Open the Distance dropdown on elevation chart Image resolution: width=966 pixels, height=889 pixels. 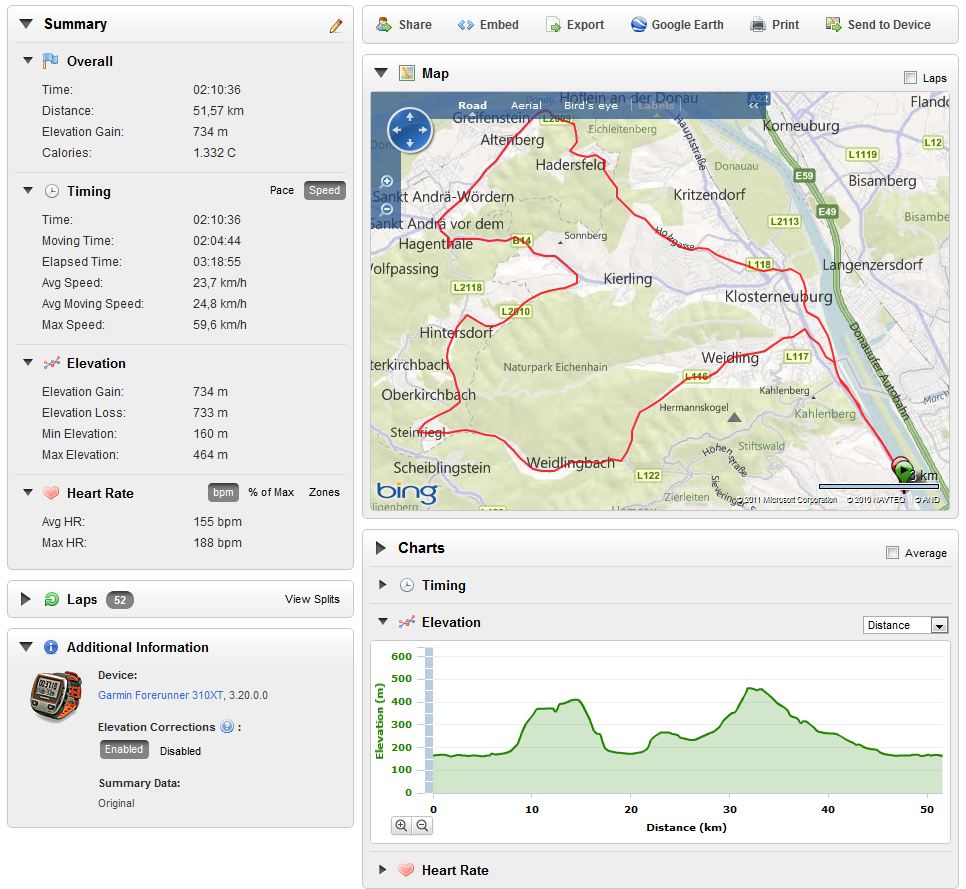tap(939, 625)
